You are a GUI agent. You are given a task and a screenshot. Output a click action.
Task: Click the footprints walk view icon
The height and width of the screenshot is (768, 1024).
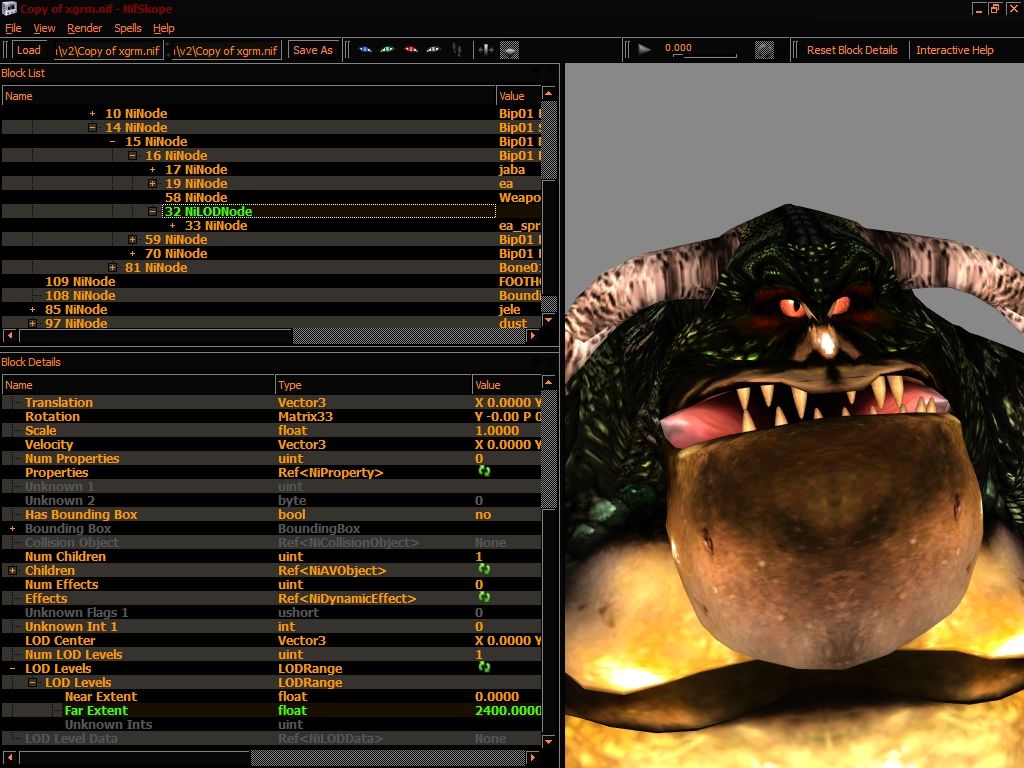click(457, 50)
